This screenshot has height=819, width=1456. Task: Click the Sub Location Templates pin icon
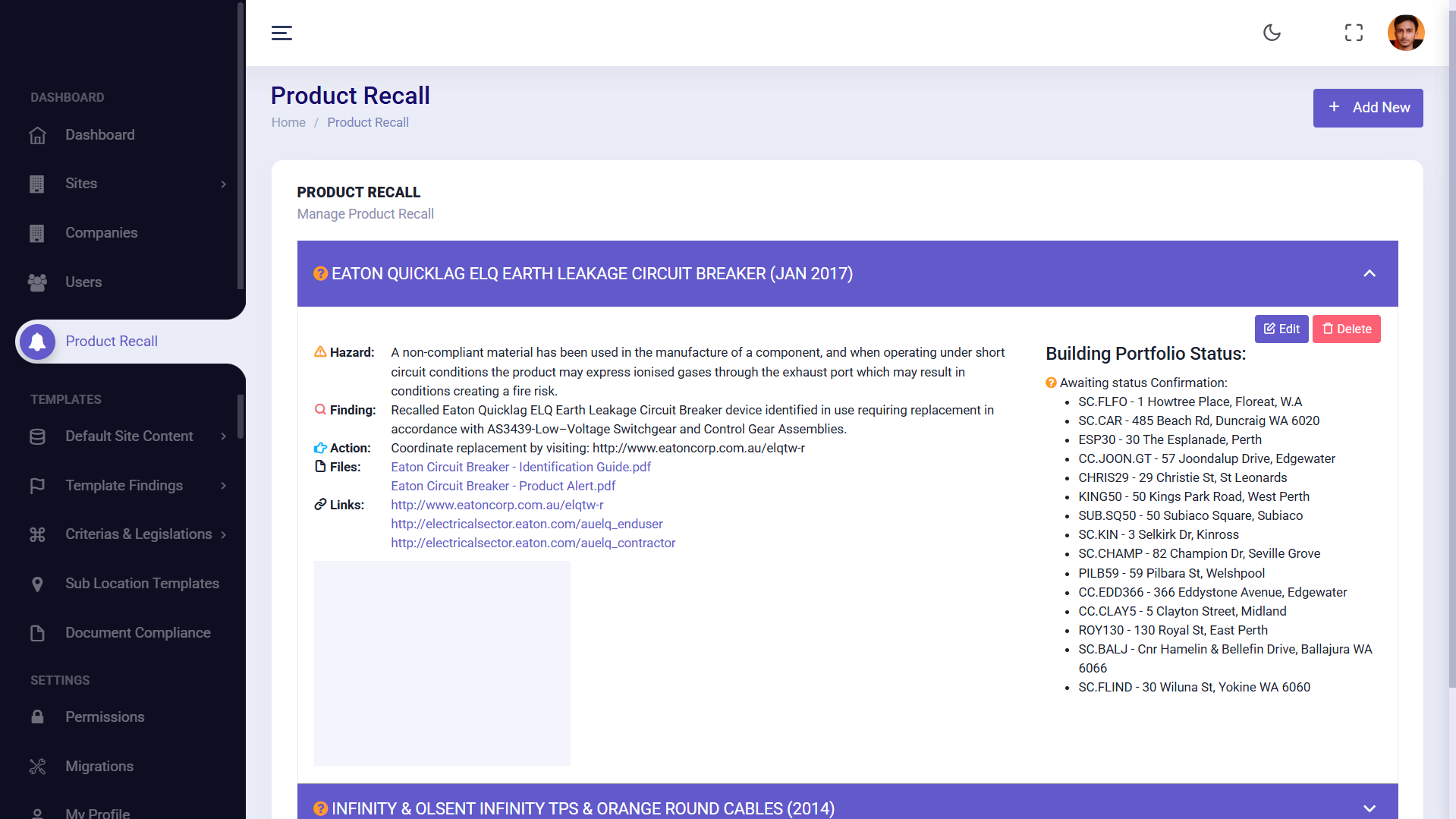[x=37, y=584]
